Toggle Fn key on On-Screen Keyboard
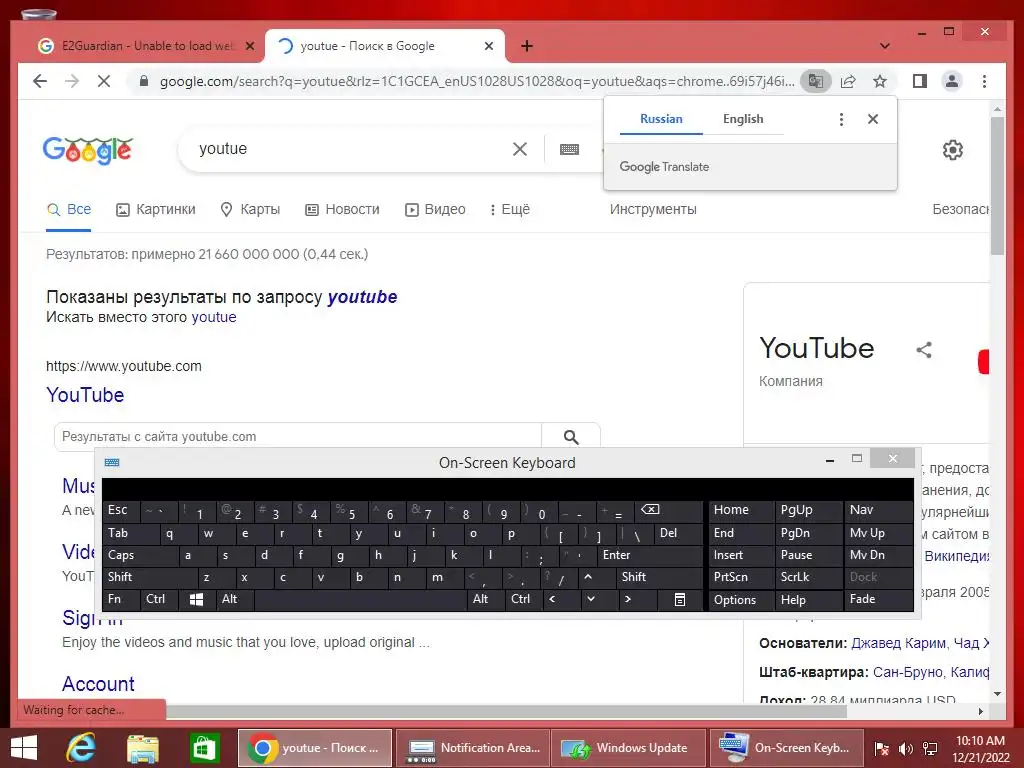Screen dimensions: 1024x768 coord(121,600)
